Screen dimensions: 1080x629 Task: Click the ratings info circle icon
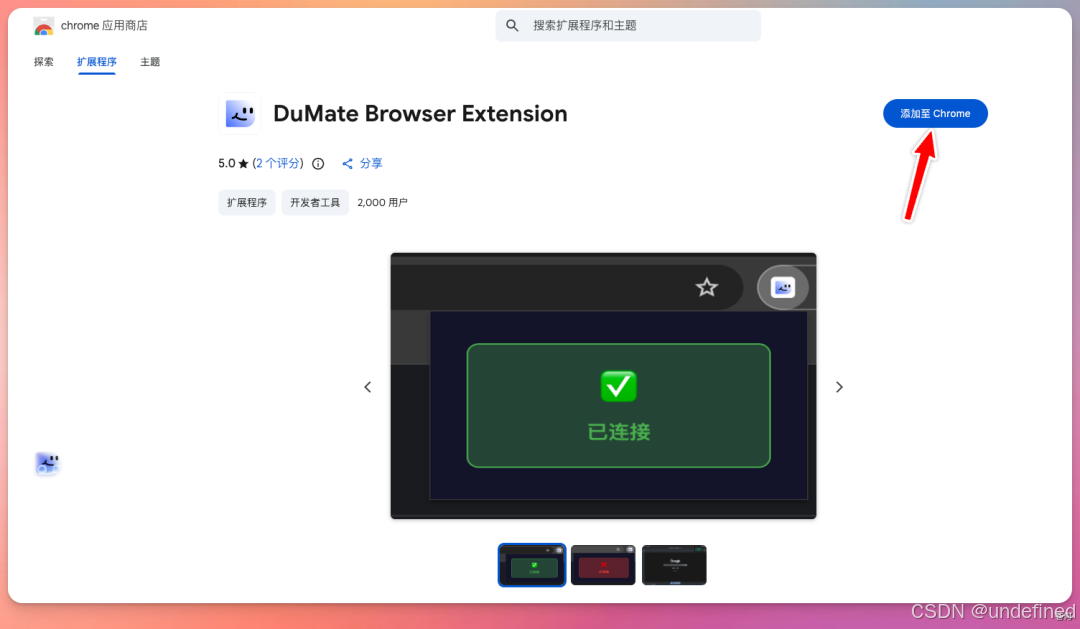coord(318,163)
